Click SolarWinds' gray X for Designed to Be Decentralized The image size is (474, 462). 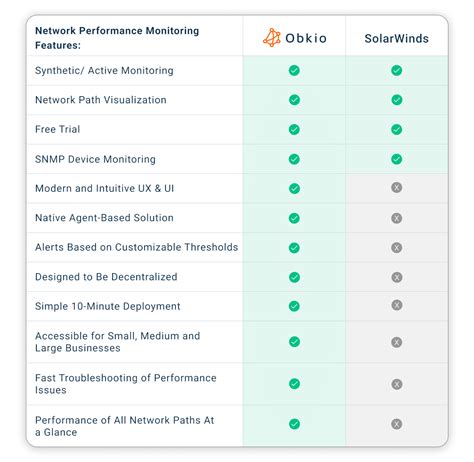coord(397,277)
